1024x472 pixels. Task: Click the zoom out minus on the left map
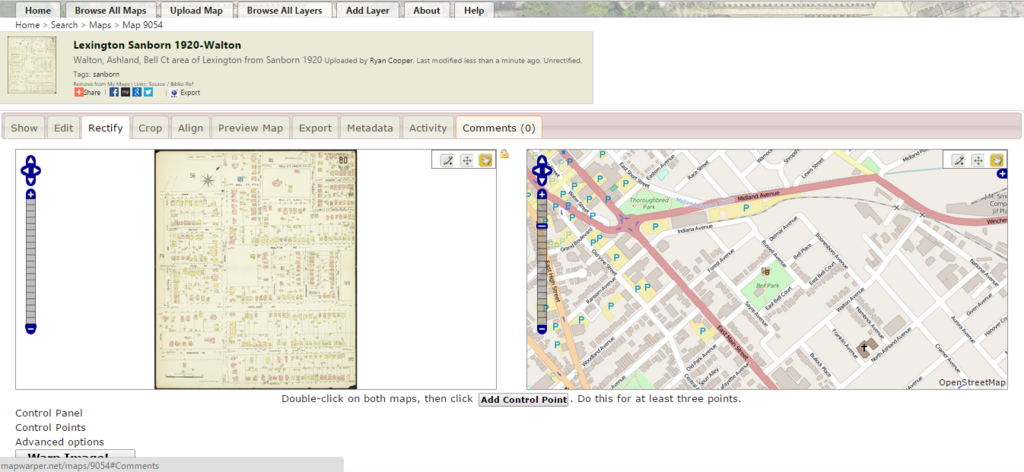(x=31, y=328)
